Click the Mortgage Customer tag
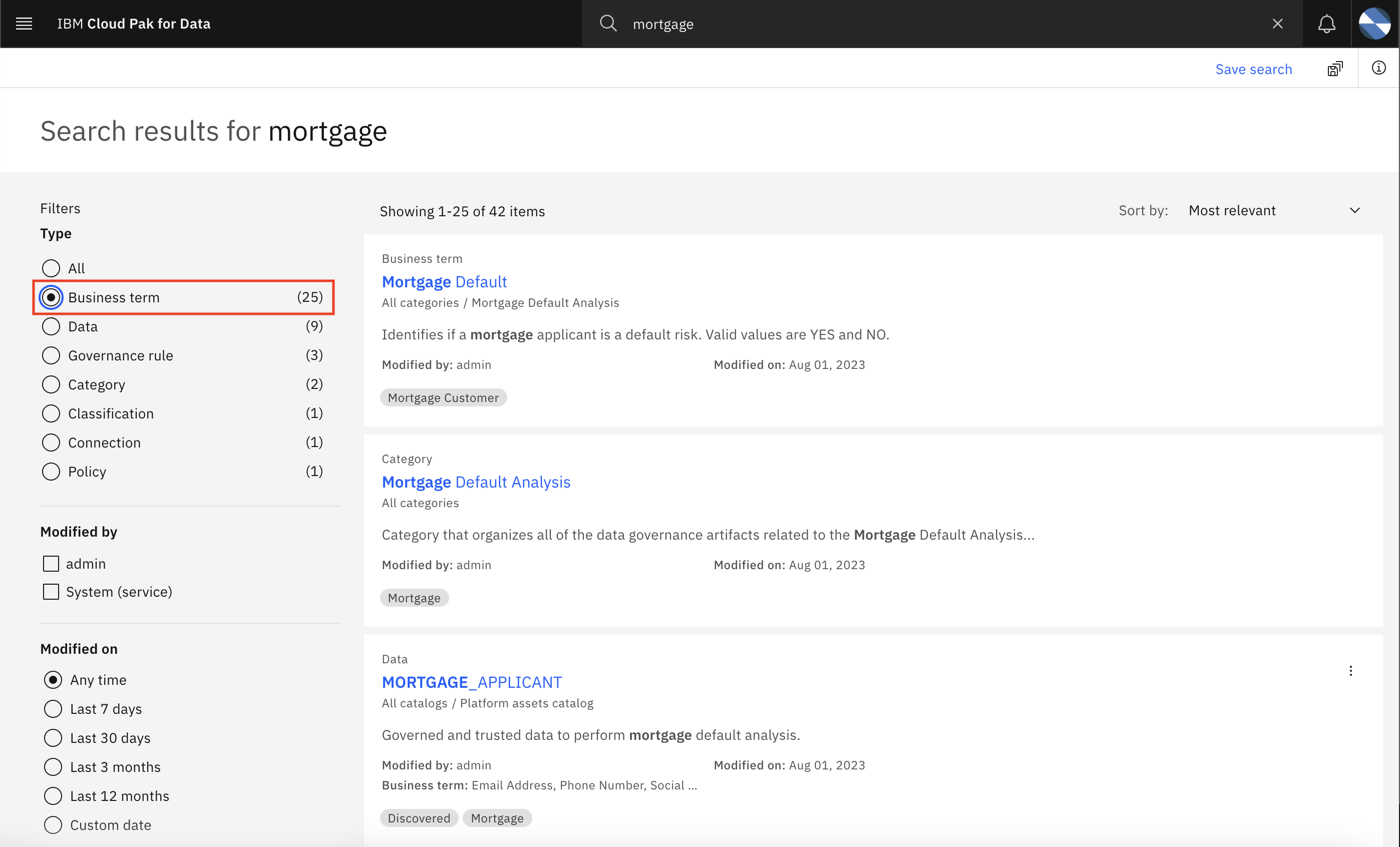The width and height of the screenshot is (1400, 847). click(443, 397)
